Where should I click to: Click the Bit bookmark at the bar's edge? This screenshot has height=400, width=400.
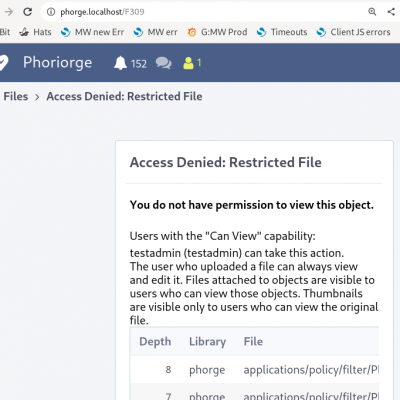[5, 32]
